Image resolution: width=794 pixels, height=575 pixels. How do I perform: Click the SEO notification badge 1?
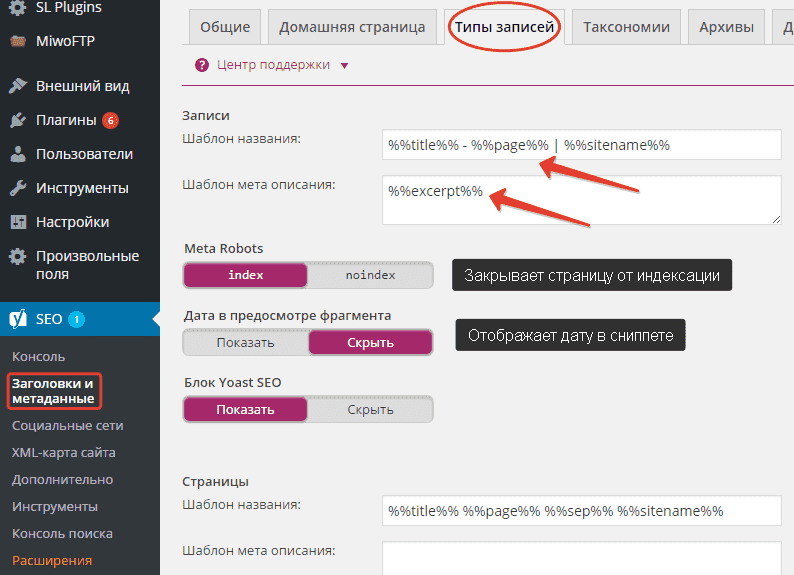[x=76, y=319]
